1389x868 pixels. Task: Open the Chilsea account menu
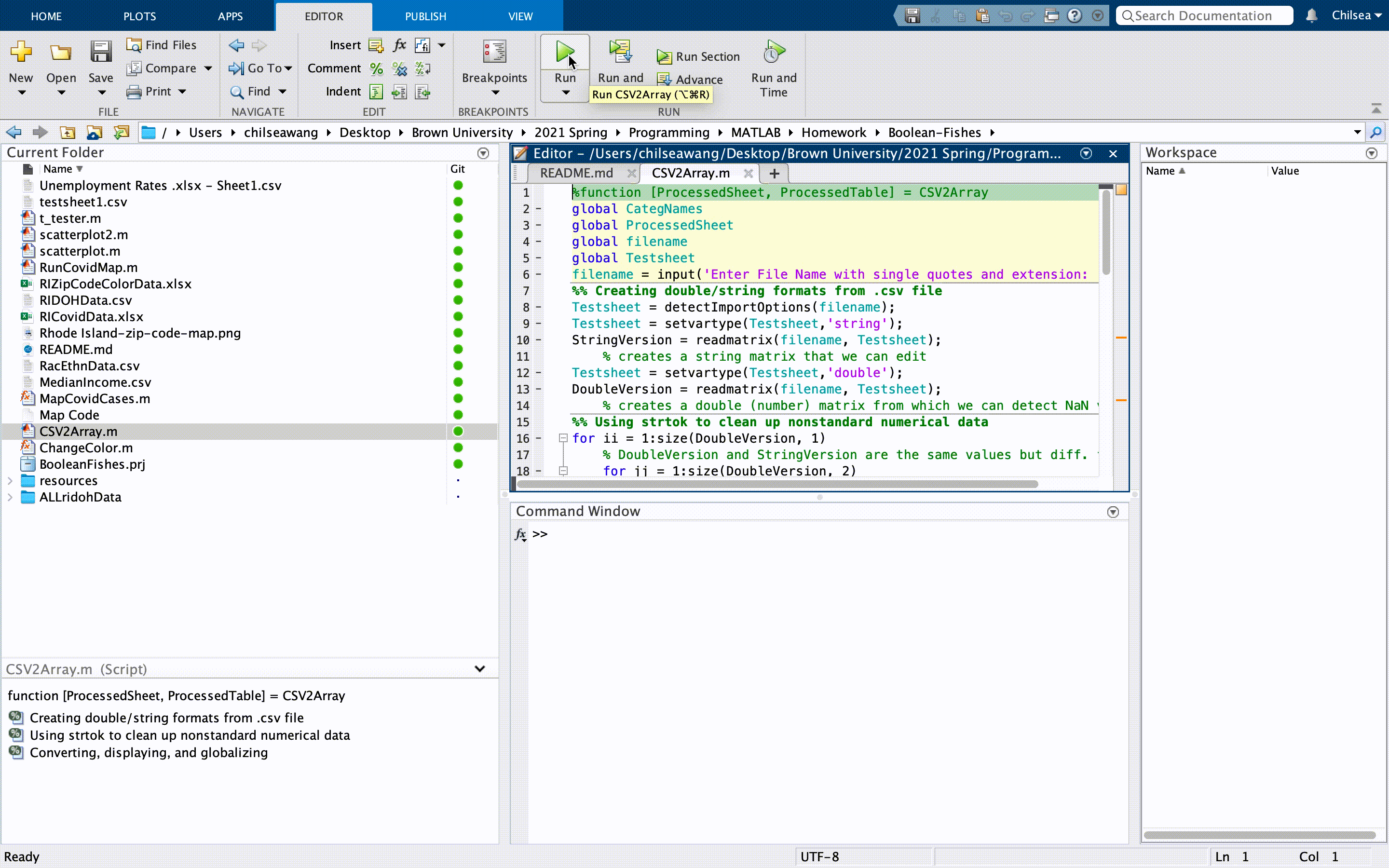click(1356, 15)
